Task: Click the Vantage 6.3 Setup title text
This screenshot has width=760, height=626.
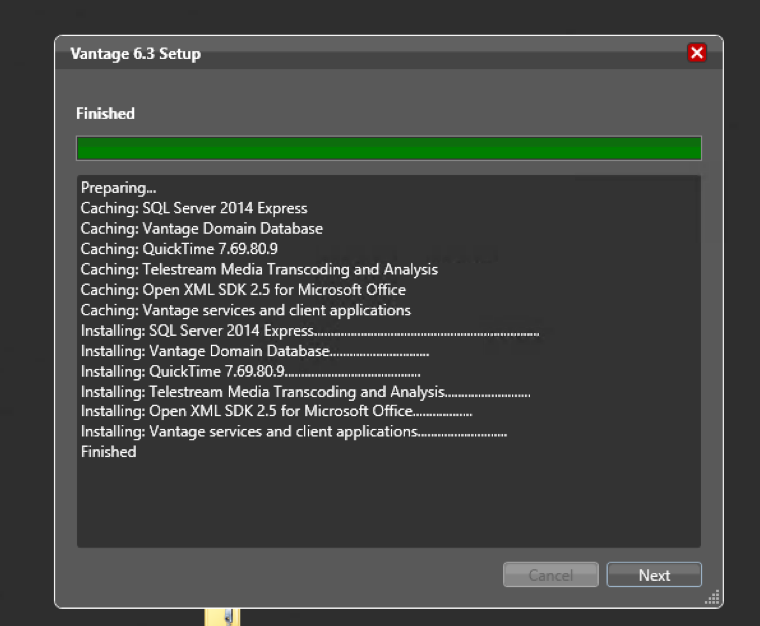Action: [135, 53]
